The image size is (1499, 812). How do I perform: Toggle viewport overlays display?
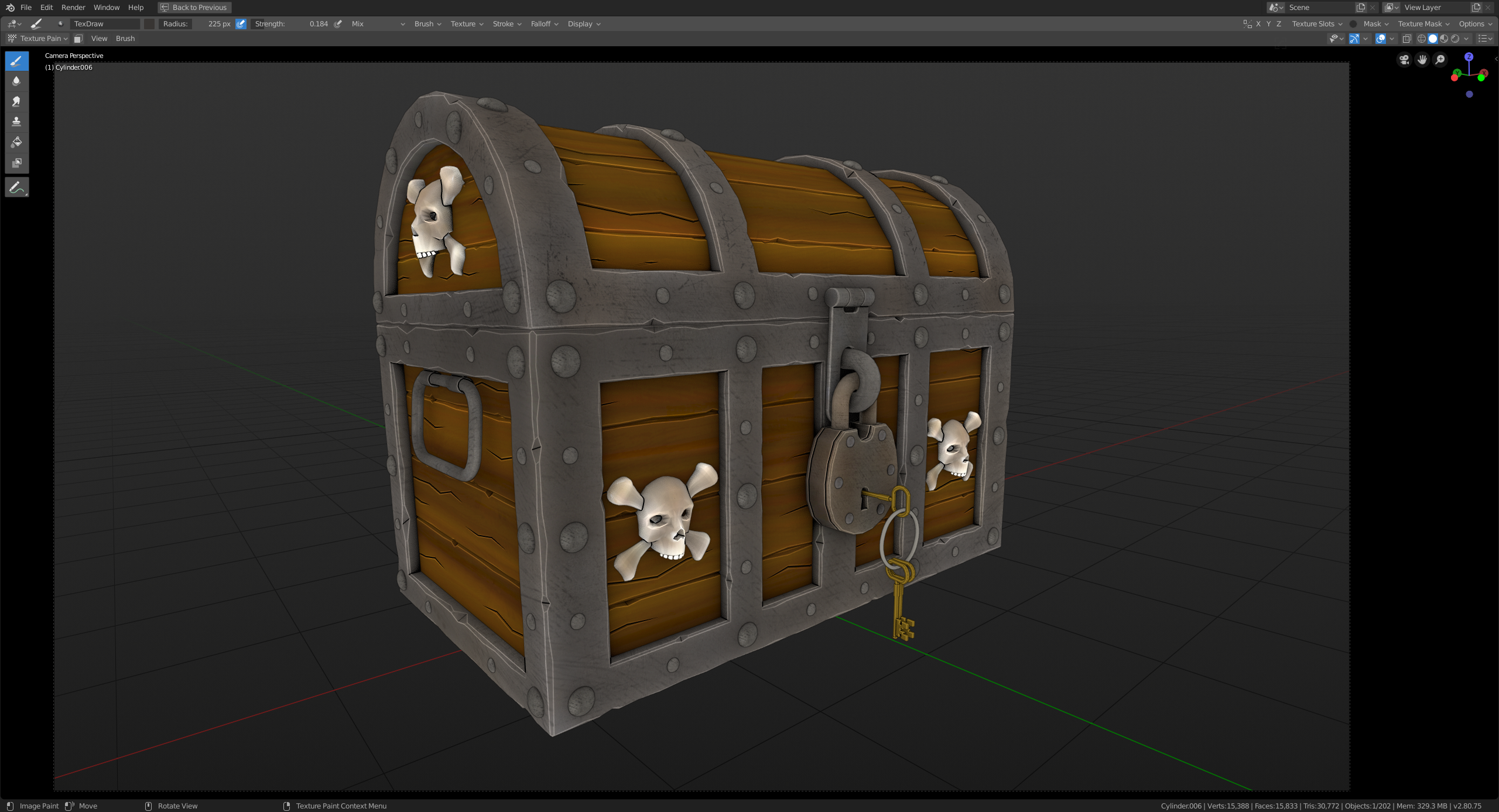click(1380, 39)
